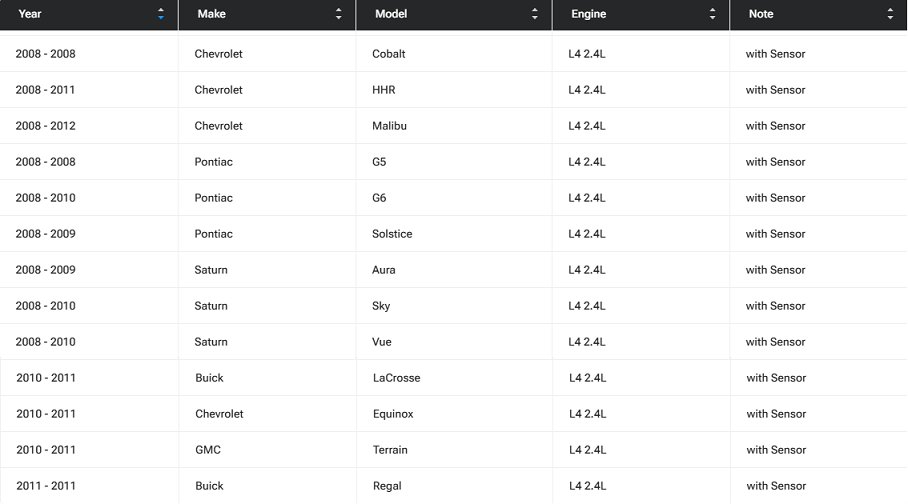Click the Make column sort arrows

click(339, 14)
